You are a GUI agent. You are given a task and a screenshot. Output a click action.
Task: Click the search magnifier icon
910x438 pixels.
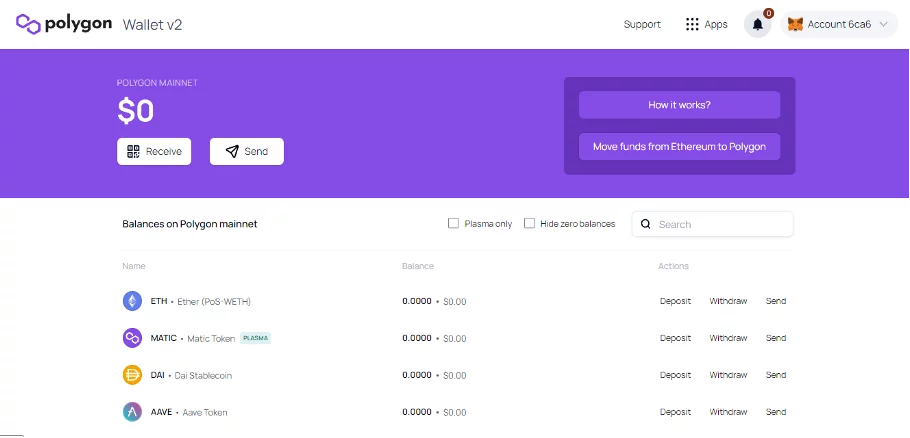pos(645,224)
